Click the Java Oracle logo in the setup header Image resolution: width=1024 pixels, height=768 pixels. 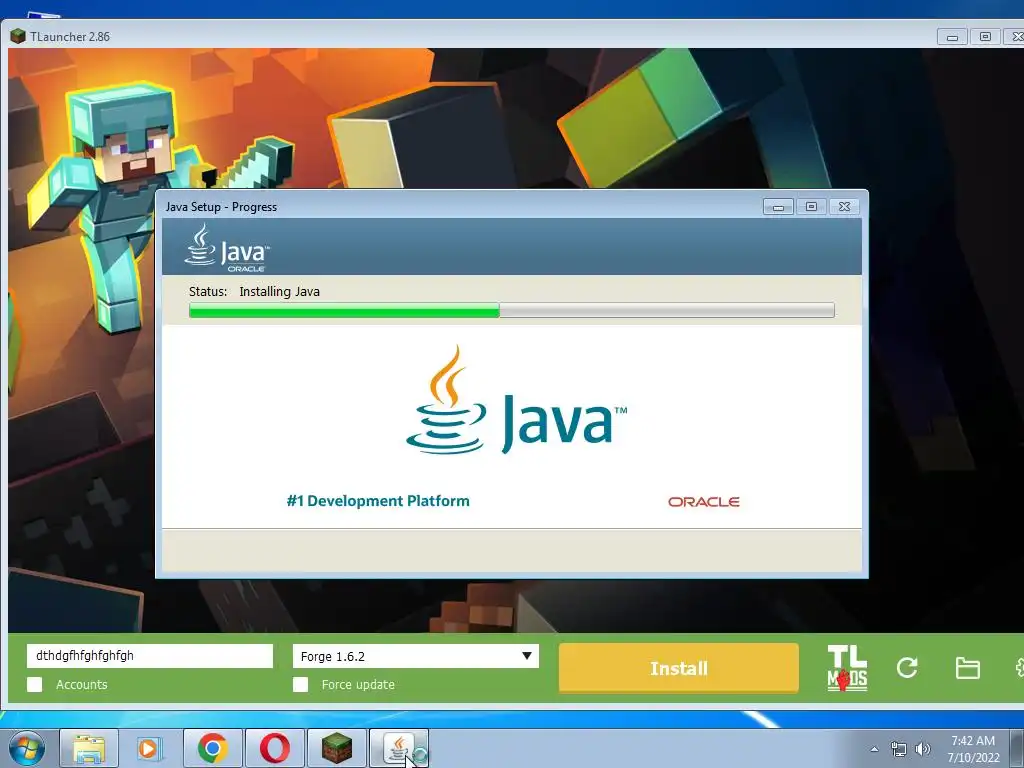pyautogui.click(x=226, y=248)
